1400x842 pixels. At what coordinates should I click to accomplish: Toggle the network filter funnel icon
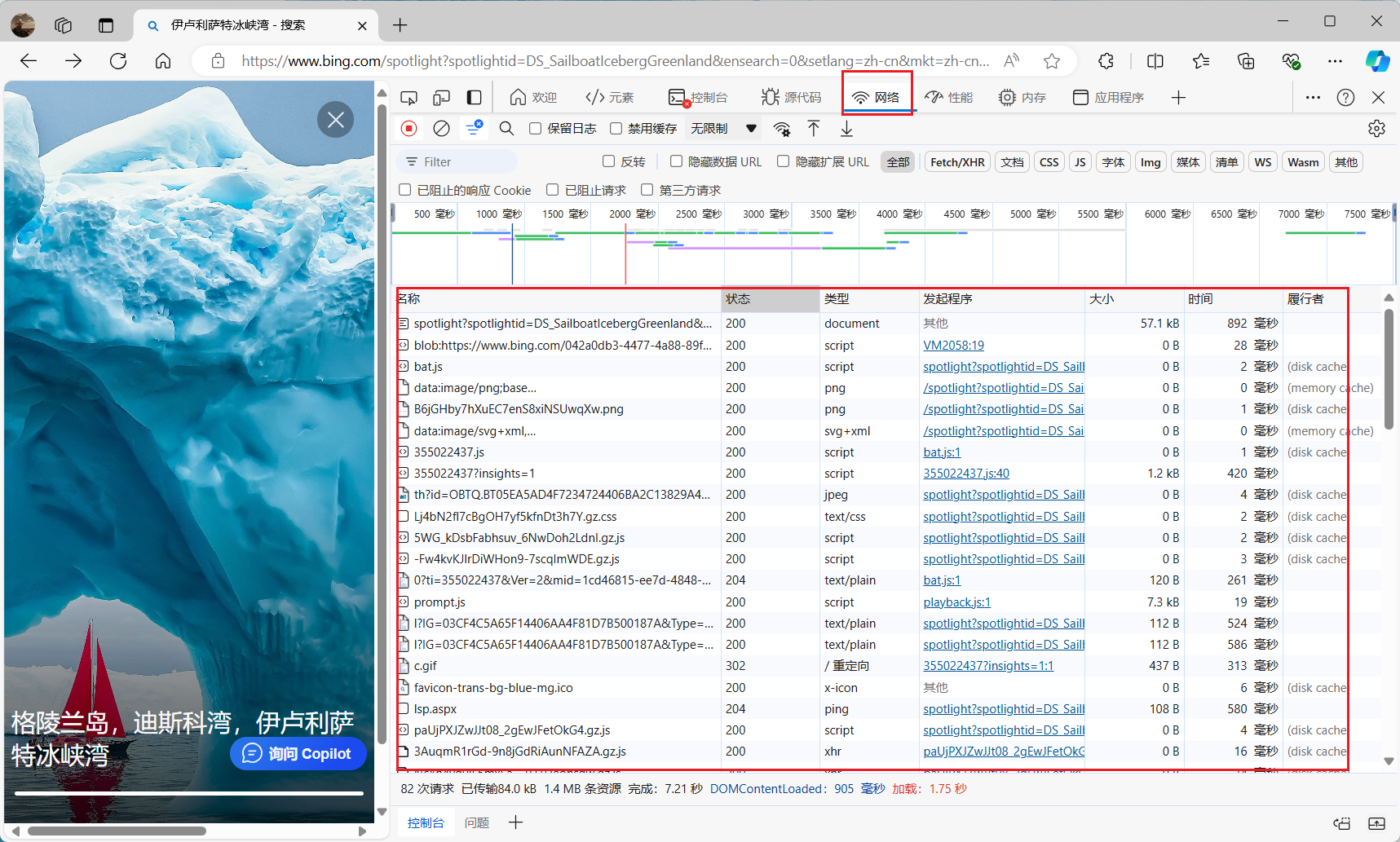pyautogui.click(x=474, y=128)
